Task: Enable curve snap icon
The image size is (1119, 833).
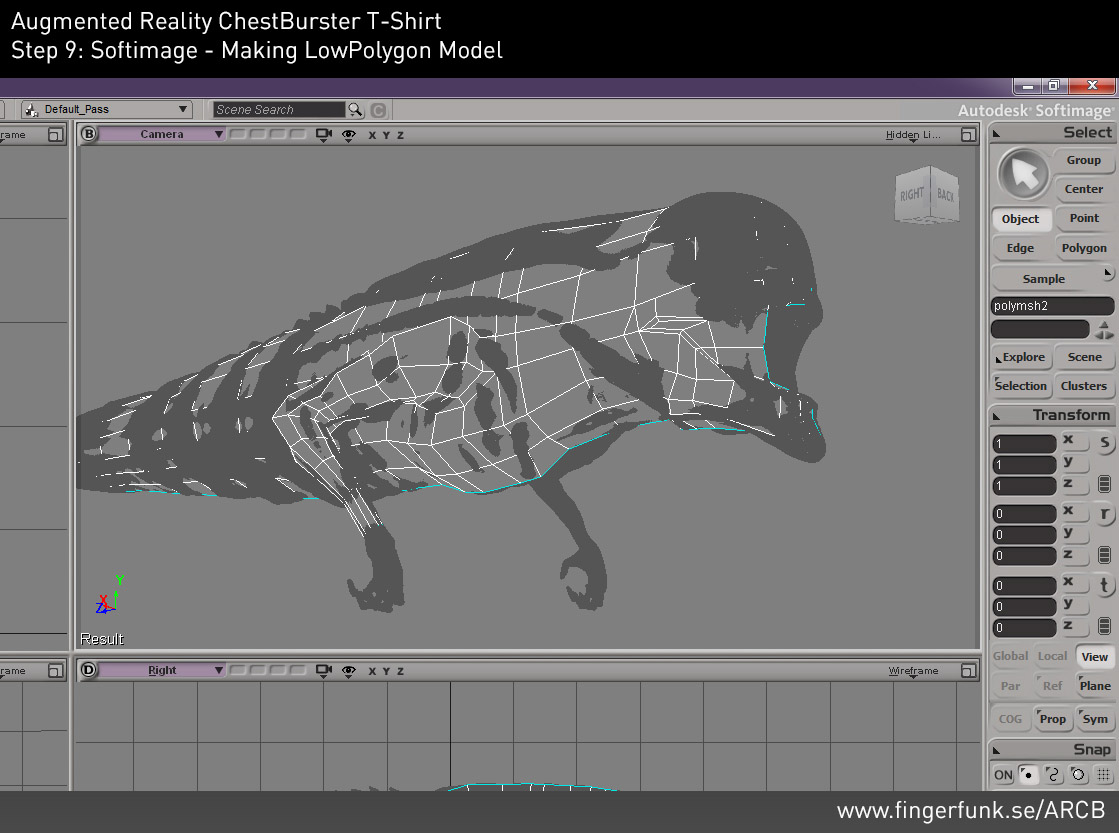Action: click(1053, 774)
